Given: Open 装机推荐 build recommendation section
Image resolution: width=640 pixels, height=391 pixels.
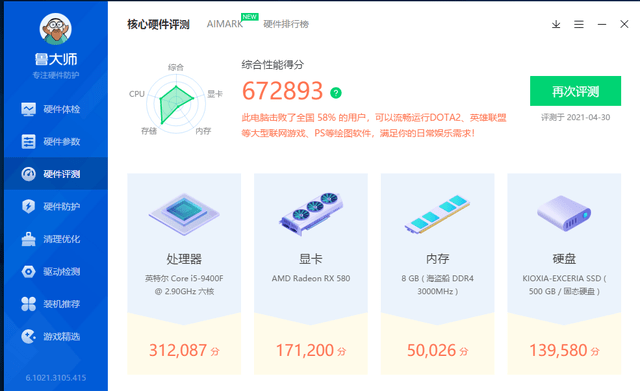Looking at the screenshot, I should (x=56, y=304).
